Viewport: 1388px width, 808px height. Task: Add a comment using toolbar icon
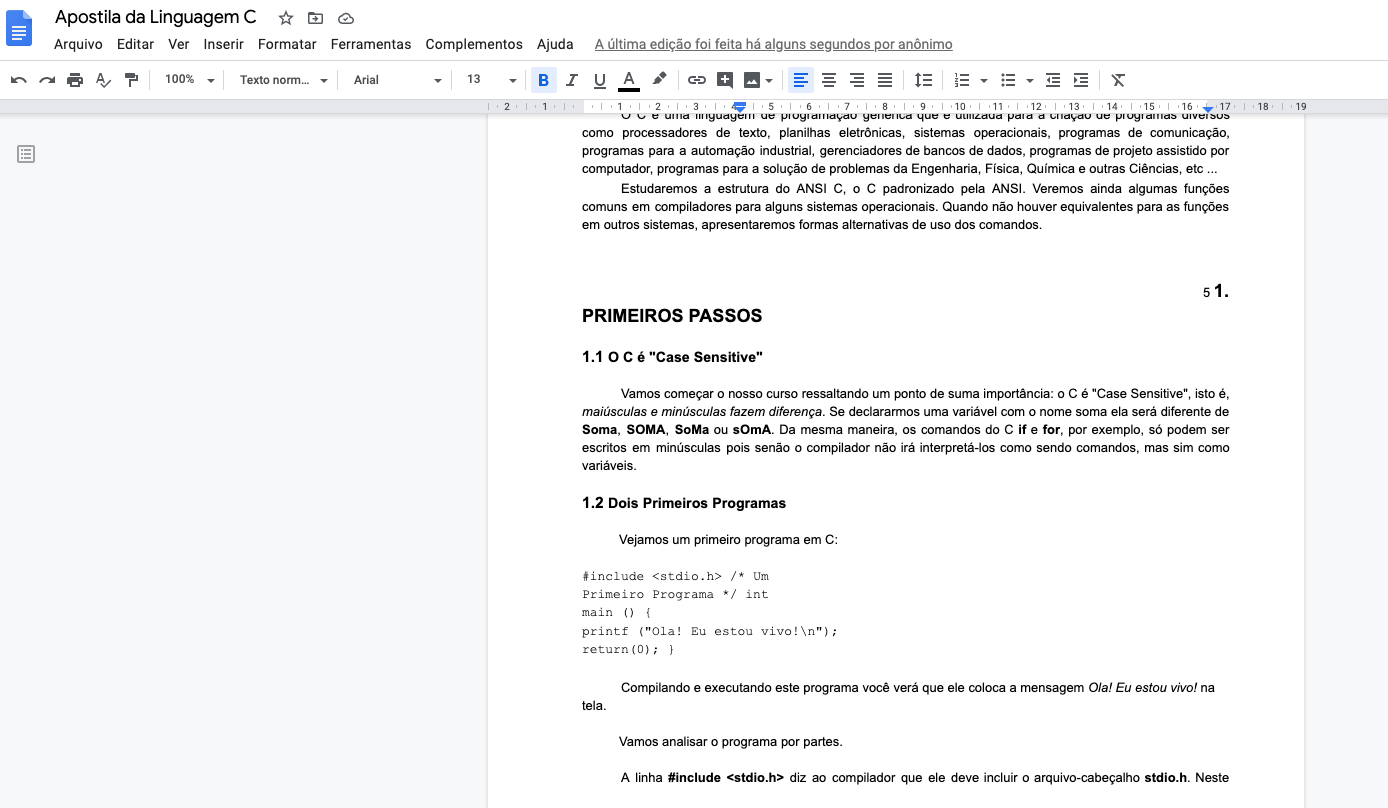pos(725,80)
